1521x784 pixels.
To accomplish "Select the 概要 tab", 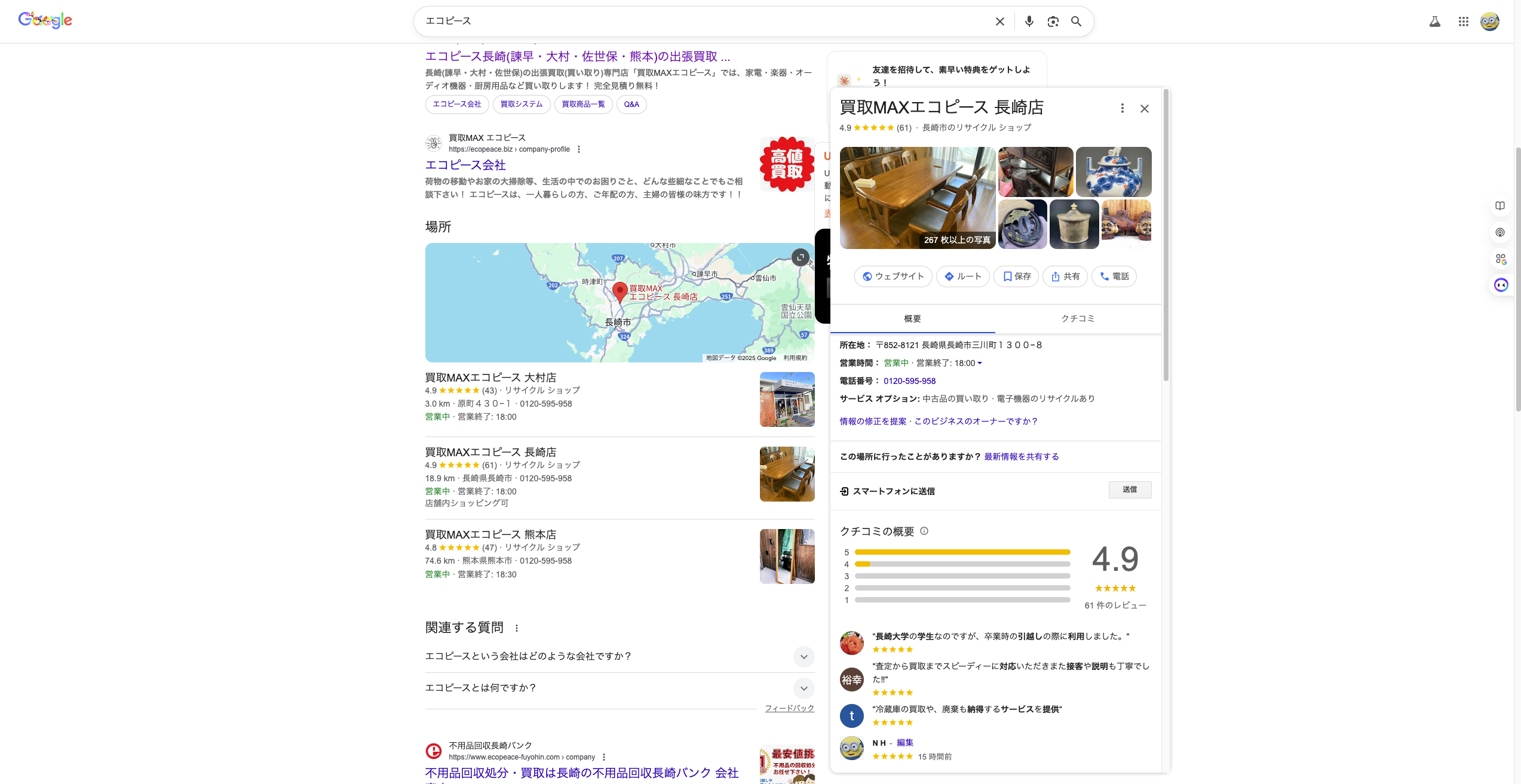I will [x=912, y=319].
